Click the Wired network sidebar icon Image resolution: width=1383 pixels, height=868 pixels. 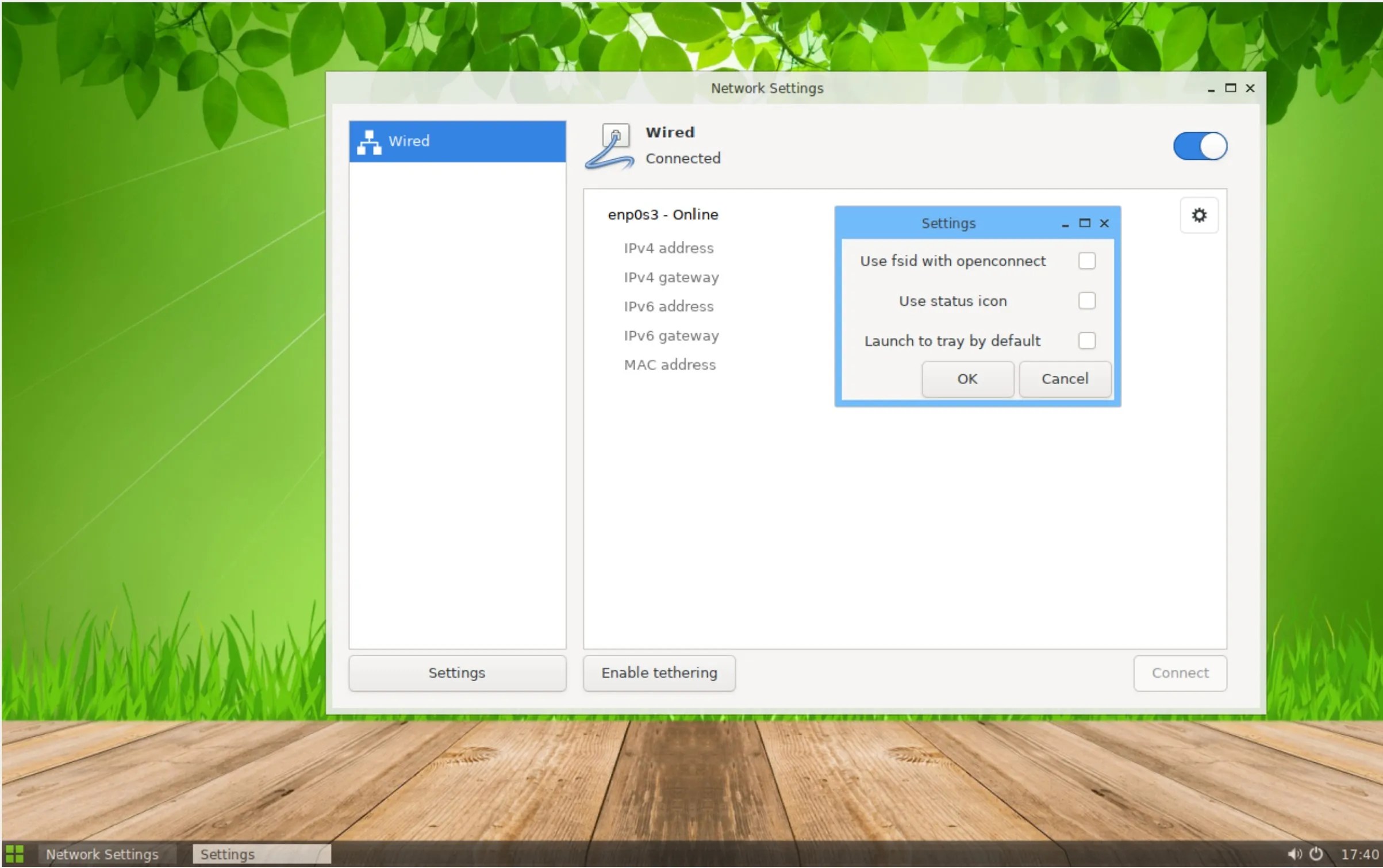tap(369, 142)
